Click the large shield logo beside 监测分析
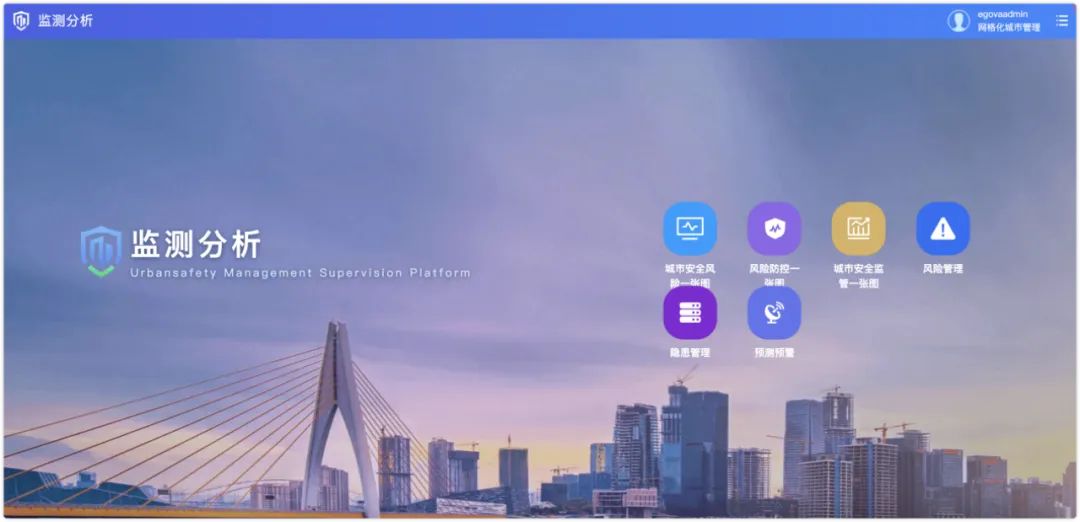1080x522 pixels. [x=101, y=251]
